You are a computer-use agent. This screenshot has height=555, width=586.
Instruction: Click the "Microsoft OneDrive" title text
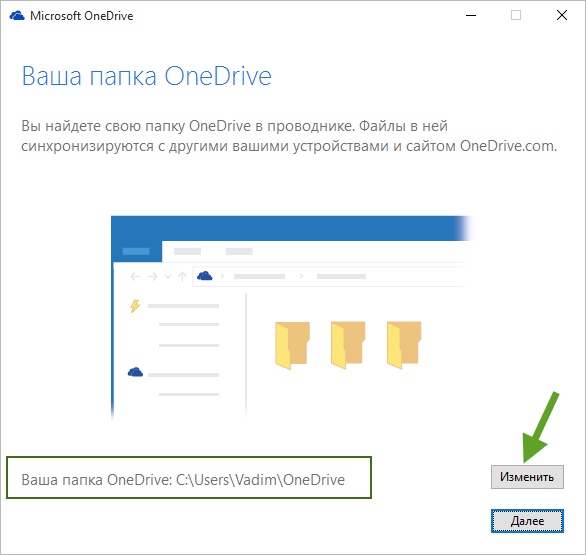(81, 16)
